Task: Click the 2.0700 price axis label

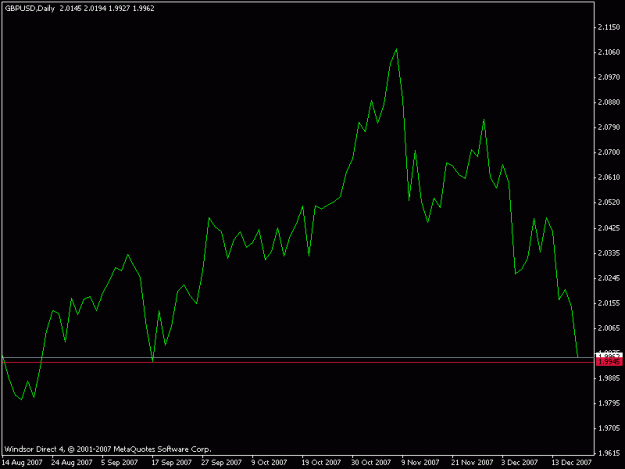Action: click(609, 152)
